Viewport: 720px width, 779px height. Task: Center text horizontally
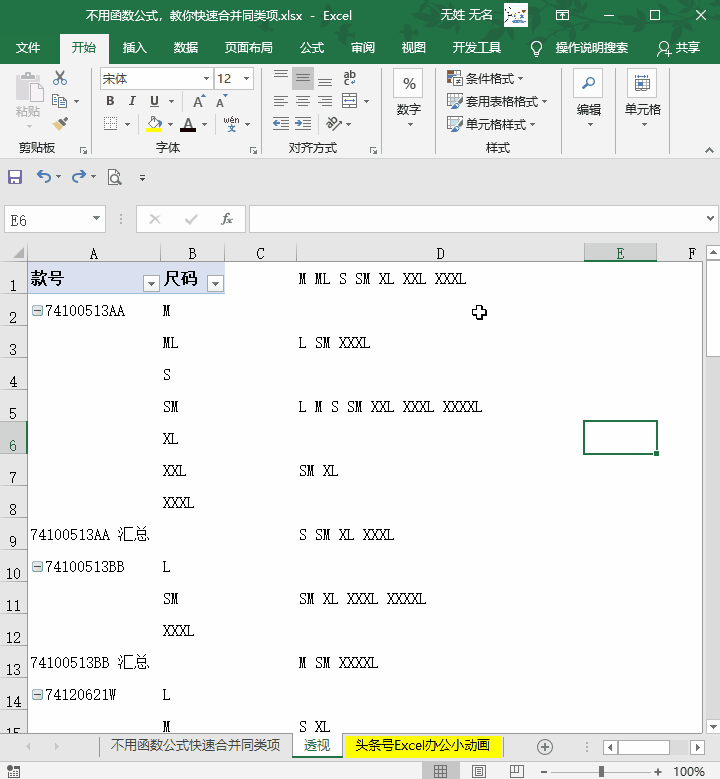(x=303, y=101)
